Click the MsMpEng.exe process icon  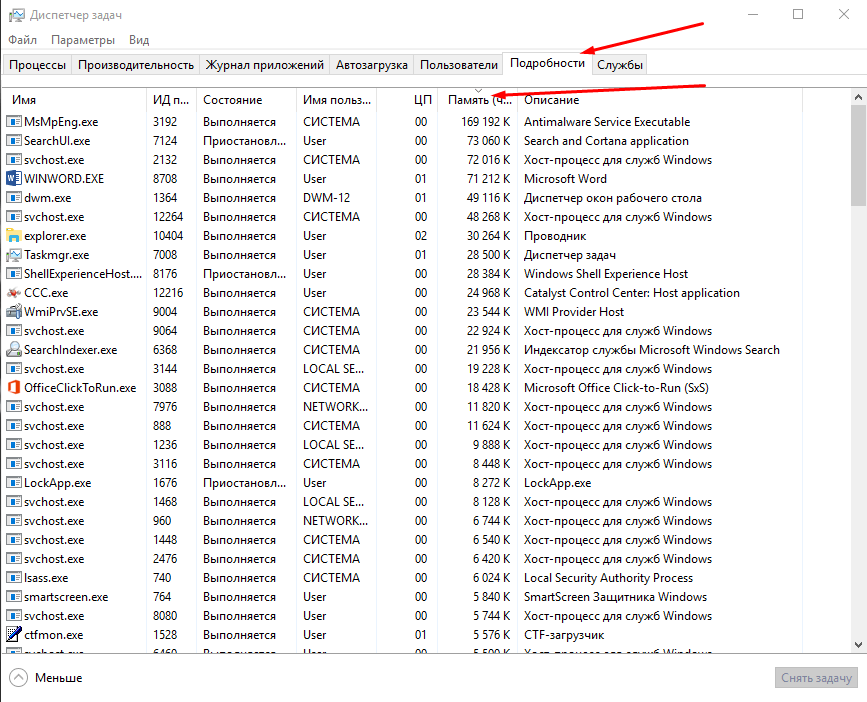tap(14, 122)
